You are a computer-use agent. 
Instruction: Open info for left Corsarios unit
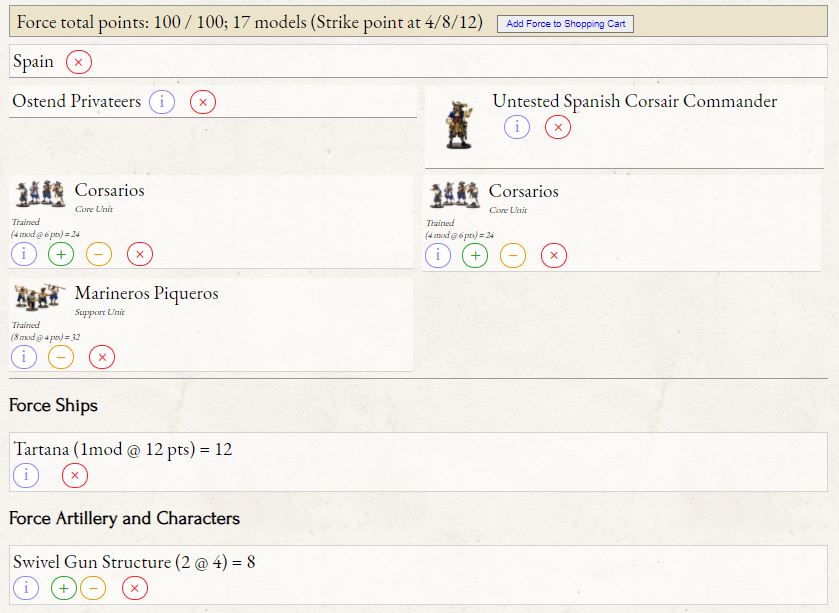pyautogui.click(x=25, y=254)
